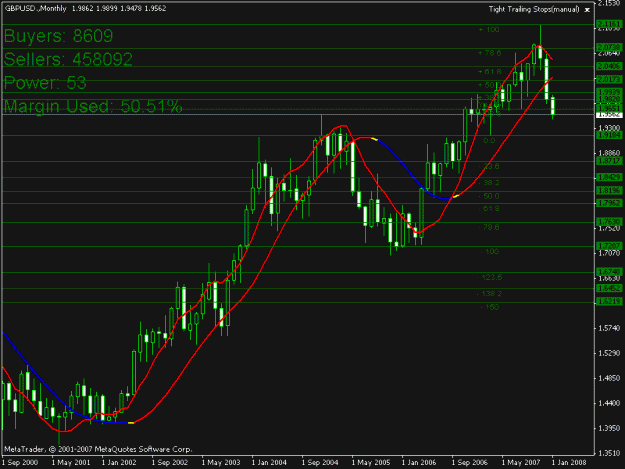This screenshot has height=469, width=625.
Task: Click the 1.7962 Fibonacci price tag
Action: click(609, 203)
